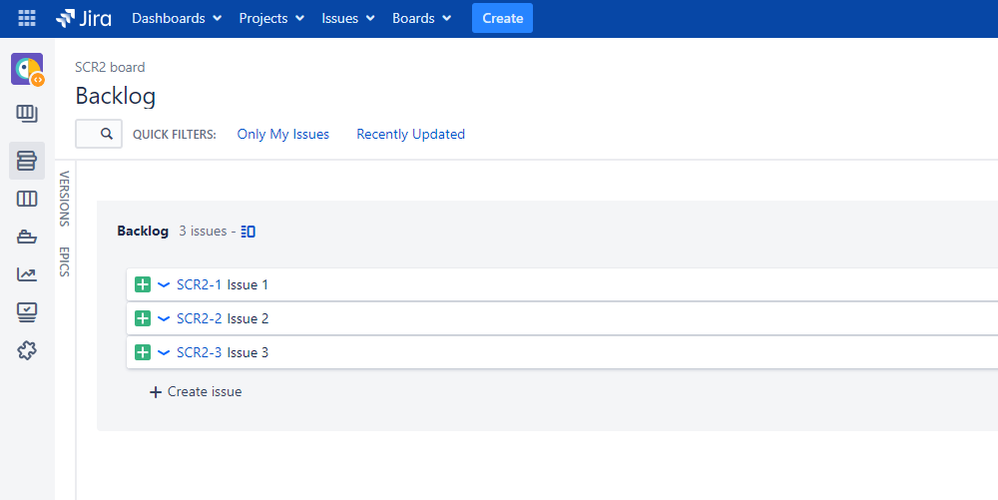Click the priority chevron for SCR2-3

click(x=164, y=352)
